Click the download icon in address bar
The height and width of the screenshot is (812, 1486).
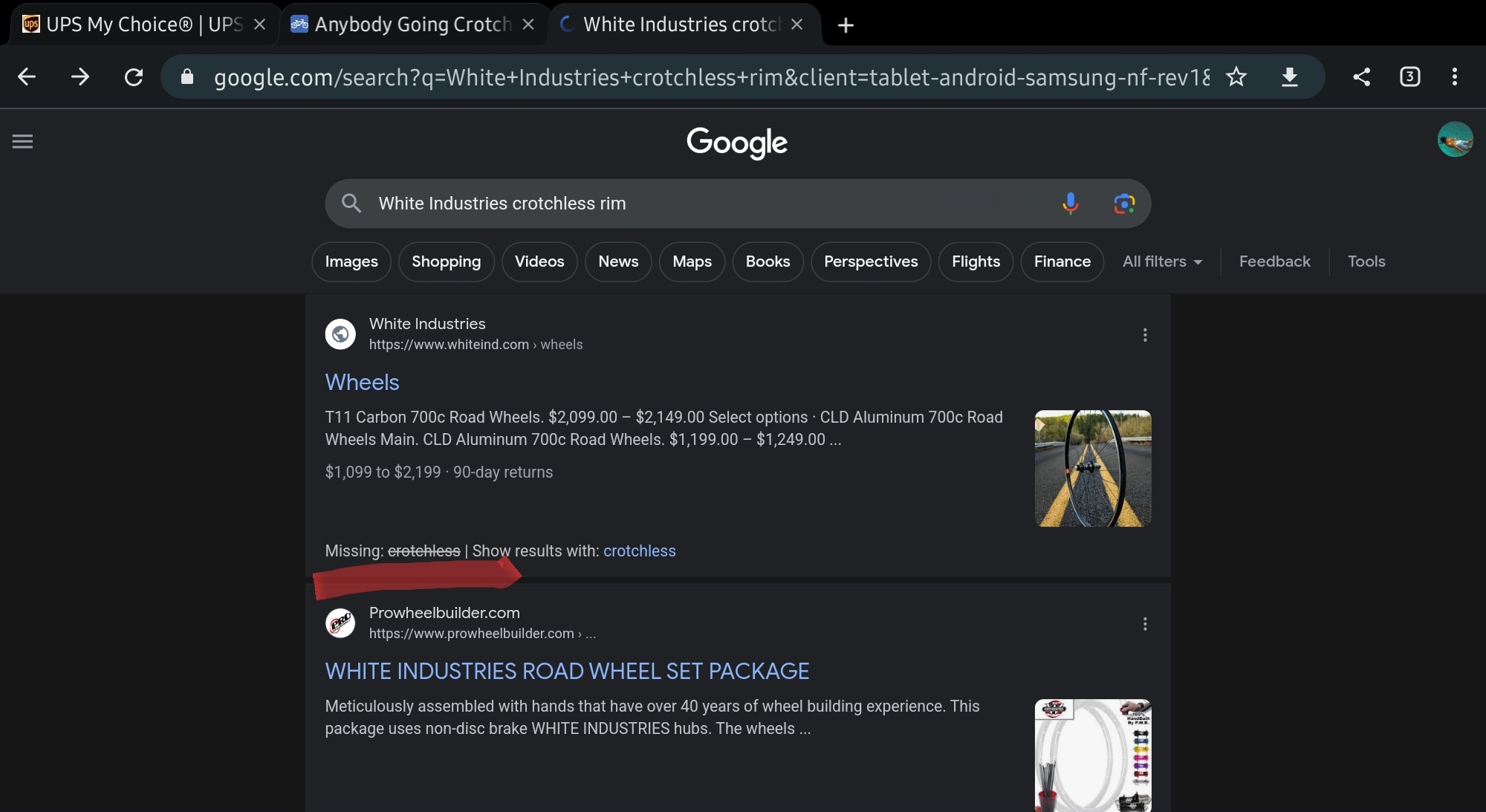point(1290,77)
